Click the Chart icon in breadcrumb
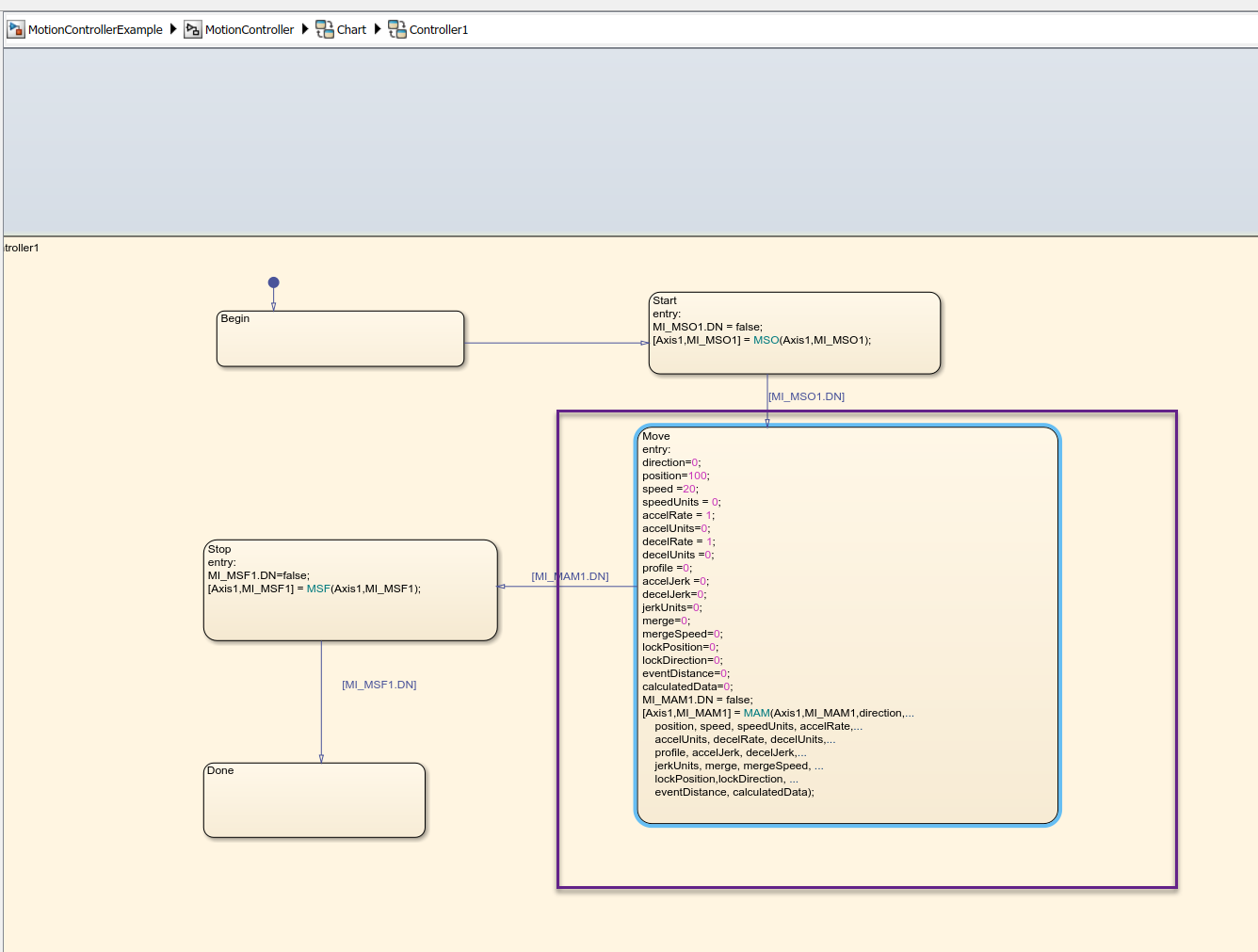 [325, 29]
